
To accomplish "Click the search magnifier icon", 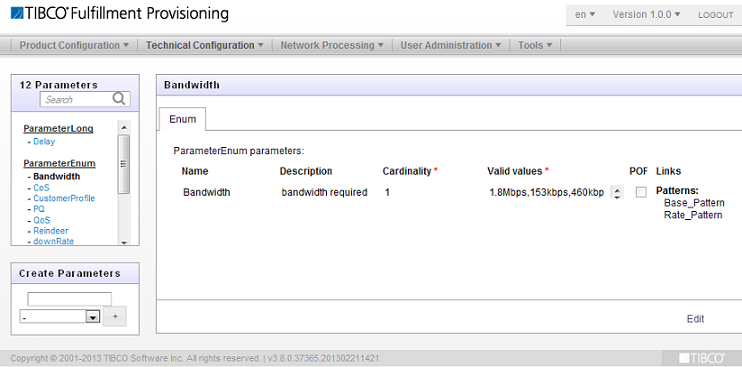I will click(x=119, y=99).
